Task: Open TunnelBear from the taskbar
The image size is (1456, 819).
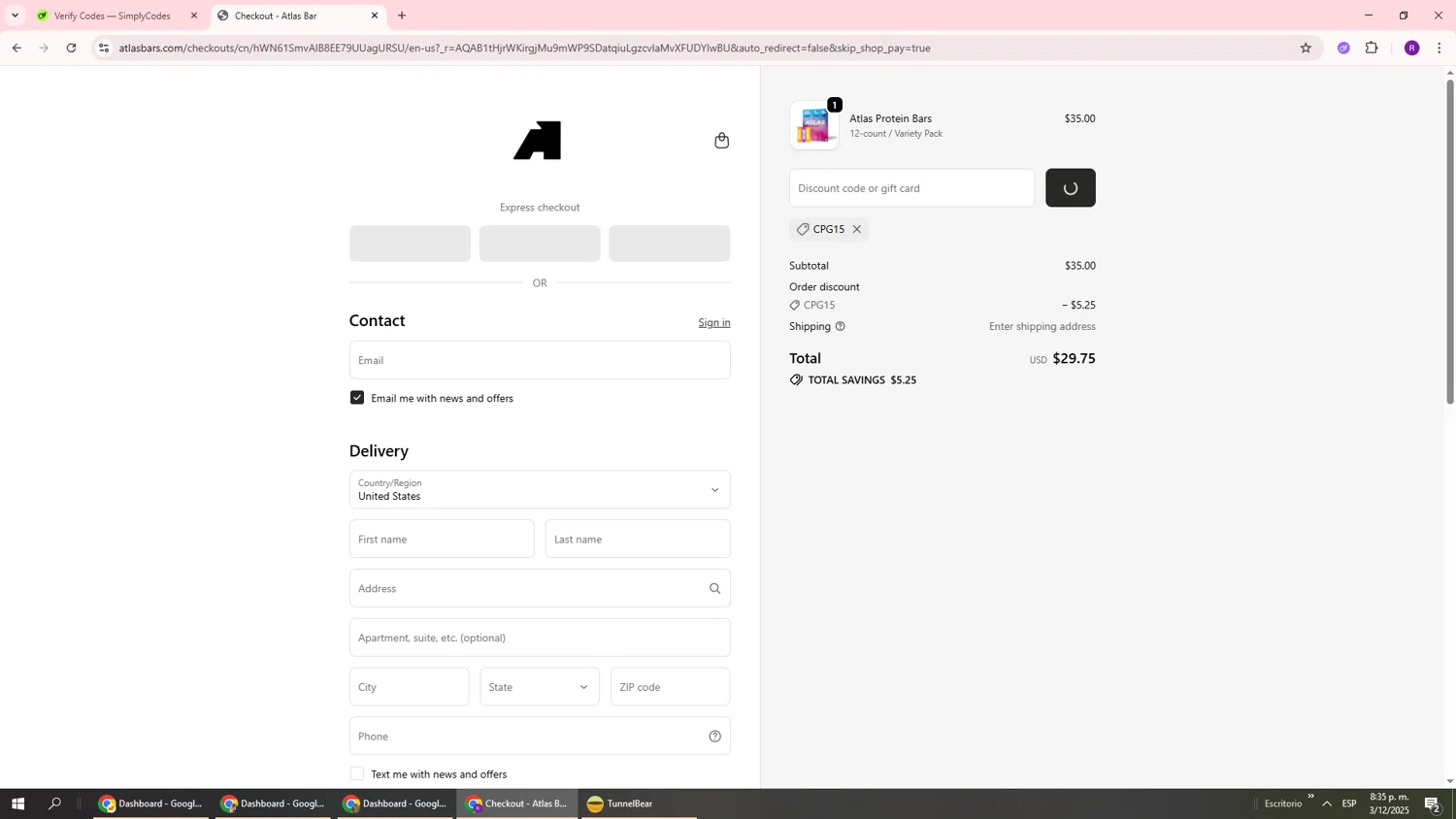Action: [638, 803]
